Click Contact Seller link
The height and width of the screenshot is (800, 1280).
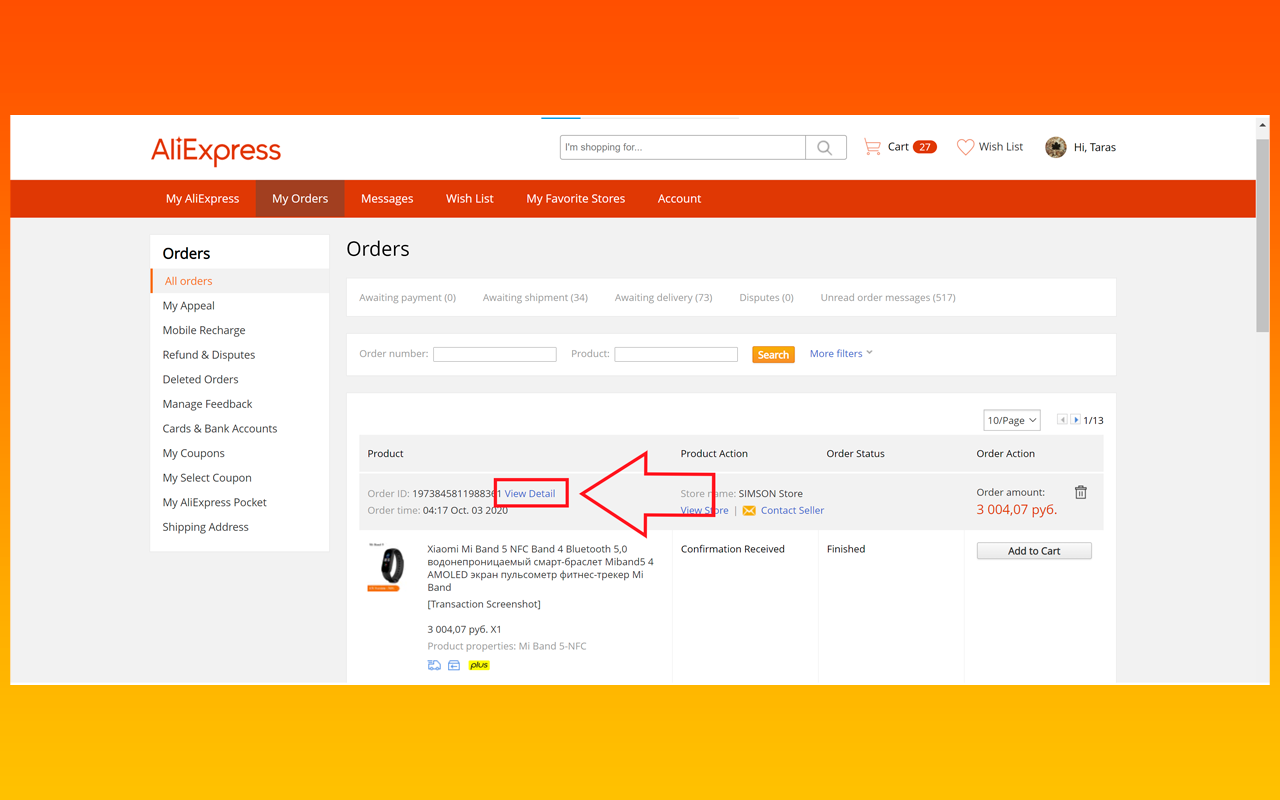(x=792, y=510)
